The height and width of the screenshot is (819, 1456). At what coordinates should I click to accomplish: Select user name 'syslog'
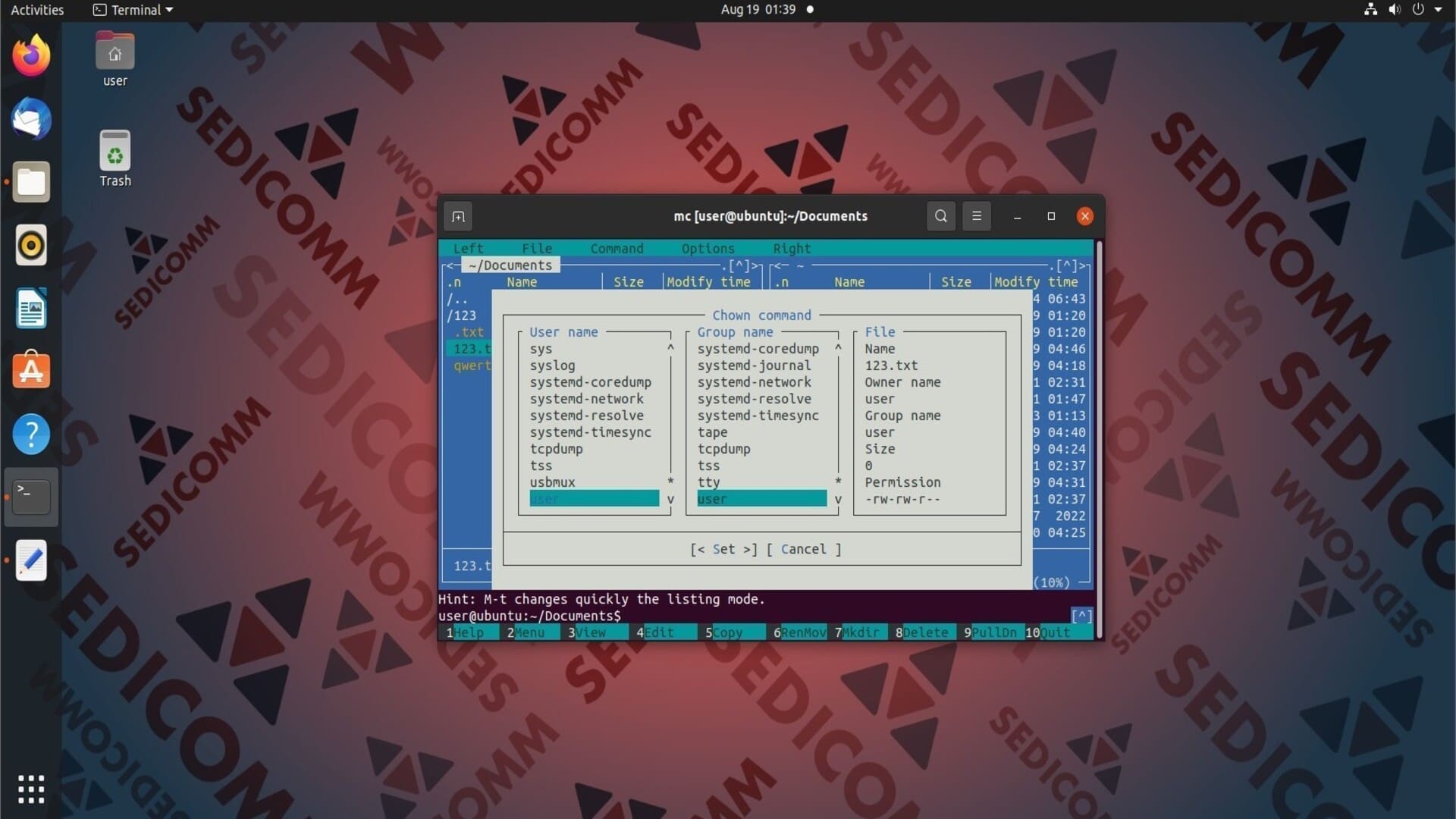(552, 366)
